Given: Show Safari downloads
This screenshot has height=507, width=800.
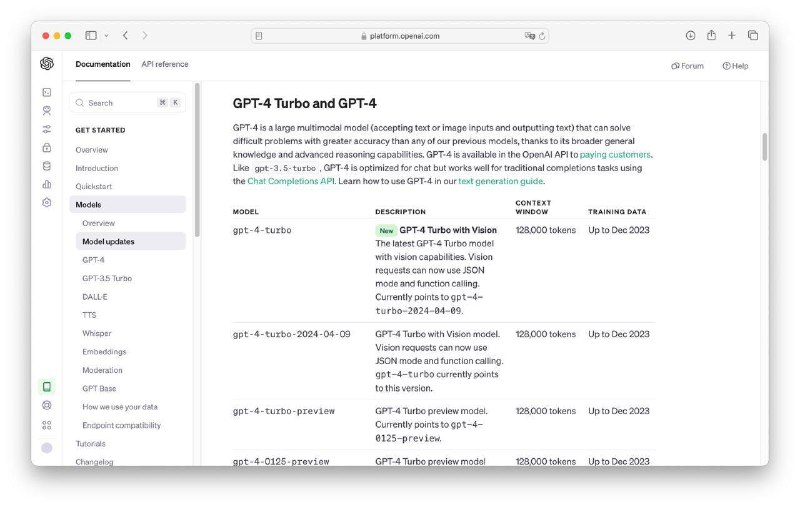Looking at the screenshot, I should [690, 35].
